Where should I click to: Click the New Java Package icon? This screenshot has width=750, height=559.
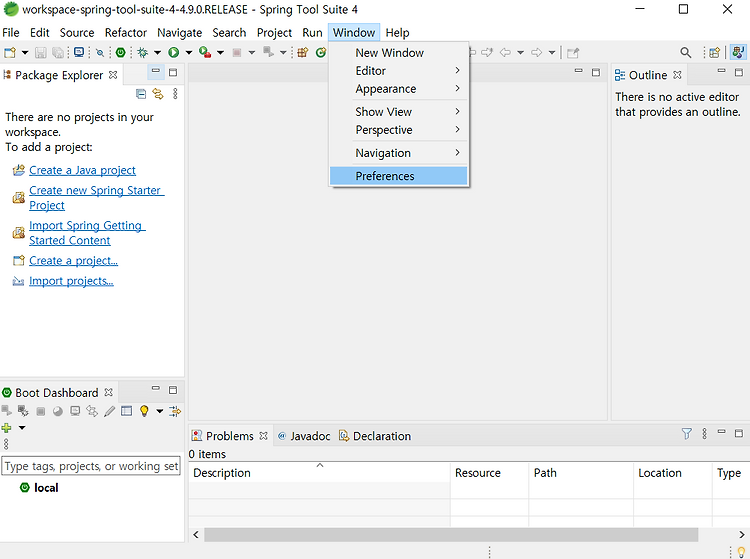point(302,53)
